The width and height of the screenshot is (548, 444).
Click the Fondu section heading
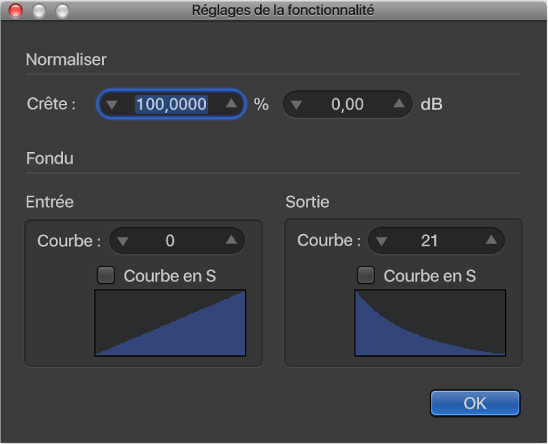[x=50, y=158]
